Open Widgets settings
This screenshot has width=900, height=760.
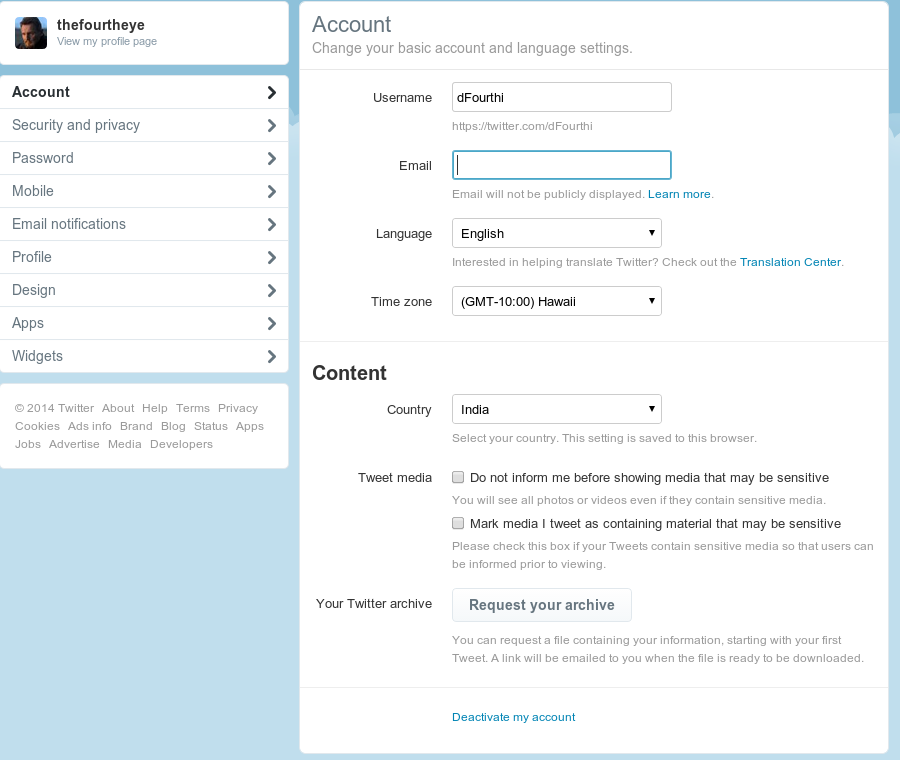click(144, 356)
